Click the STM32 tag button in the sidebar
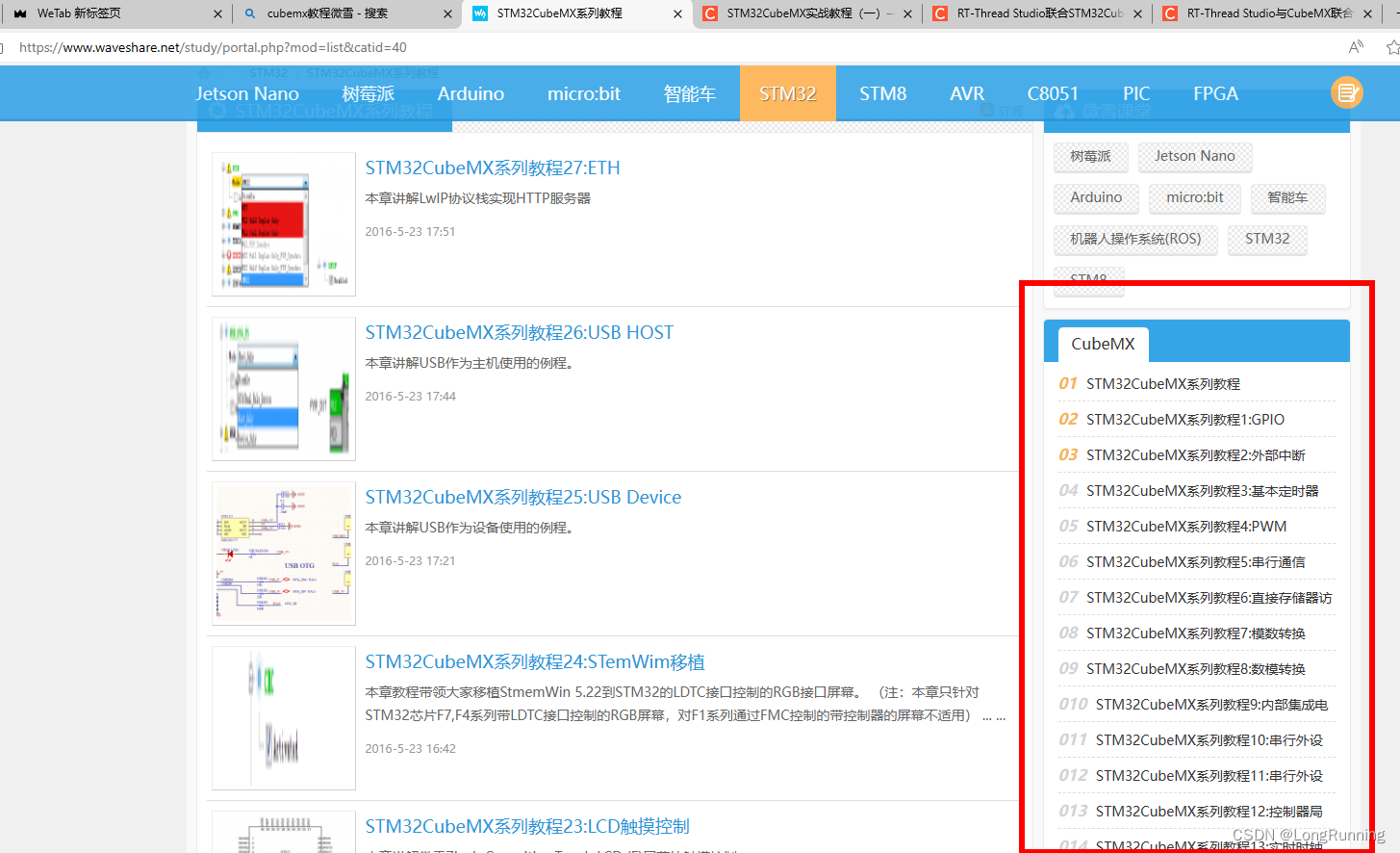1400x853 pixels. [x=1267, y=239]
